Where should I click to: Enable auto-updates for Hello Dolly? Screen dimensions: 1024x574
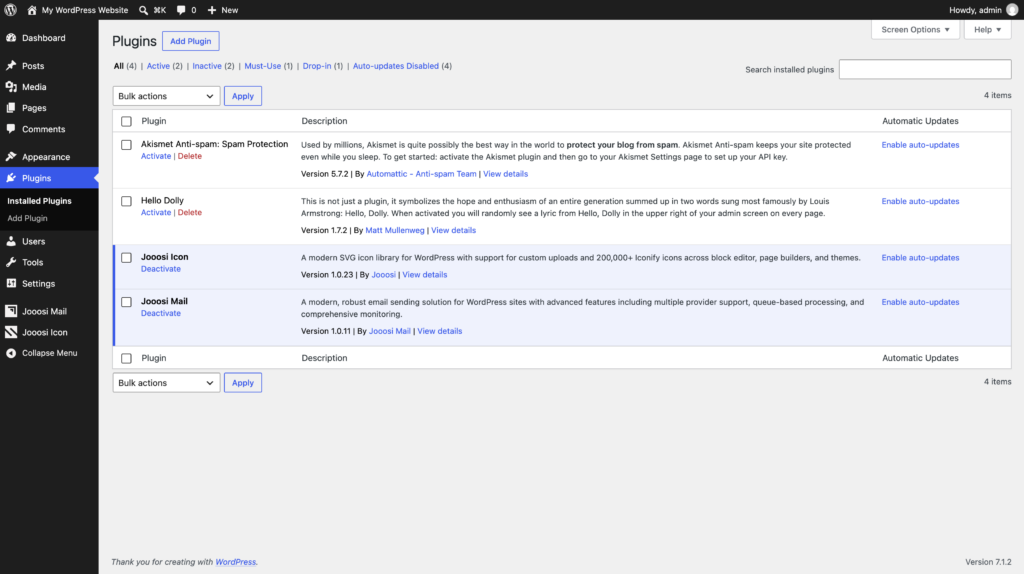pyautogui.click(x=920, y=201)
